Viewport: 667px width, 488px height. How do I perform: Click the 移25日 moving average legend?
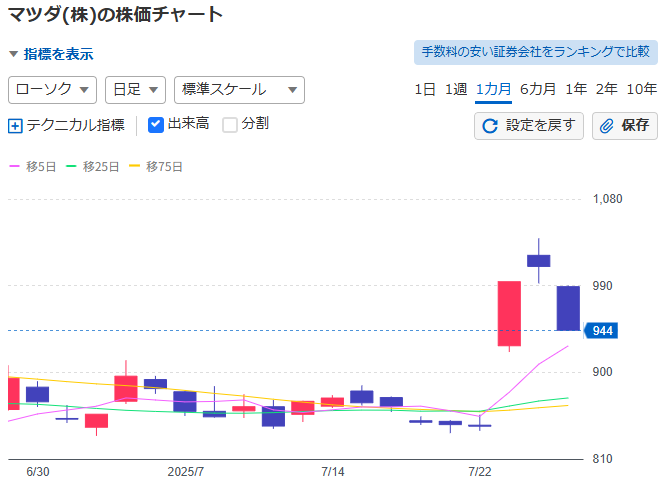pyautogui.click(x=93, y=167)
